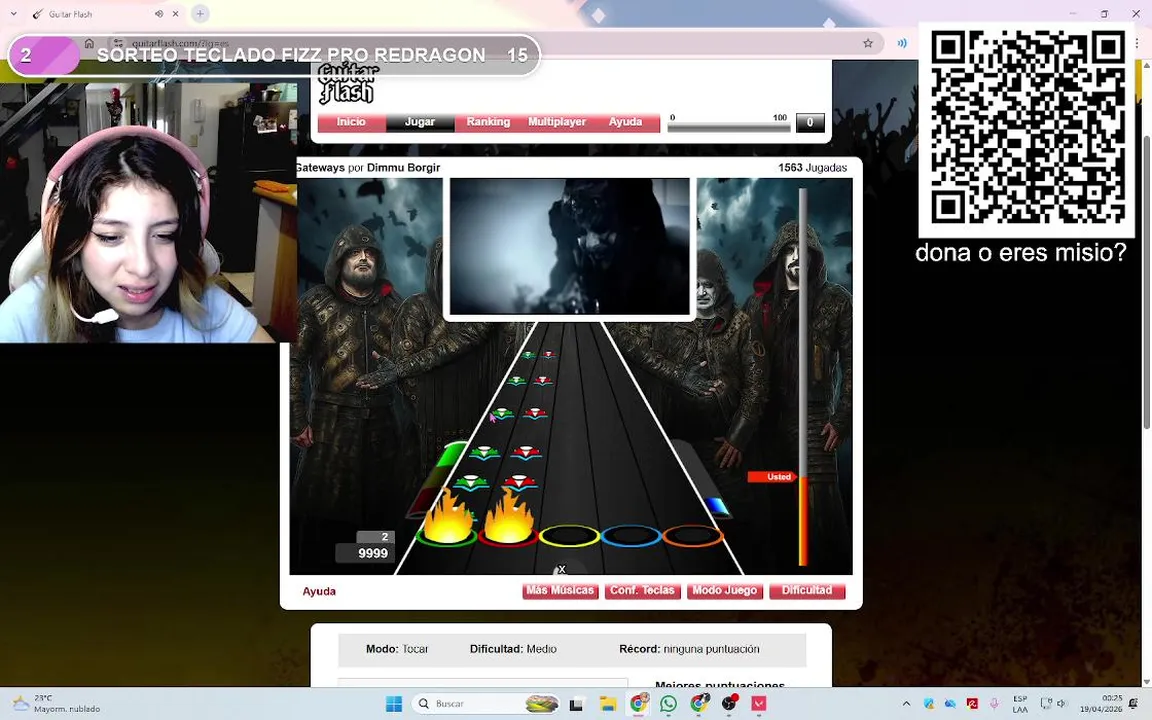
Task: Click the vertical rock meter bar
Action: pyautogui.click(x=803, y=376)
